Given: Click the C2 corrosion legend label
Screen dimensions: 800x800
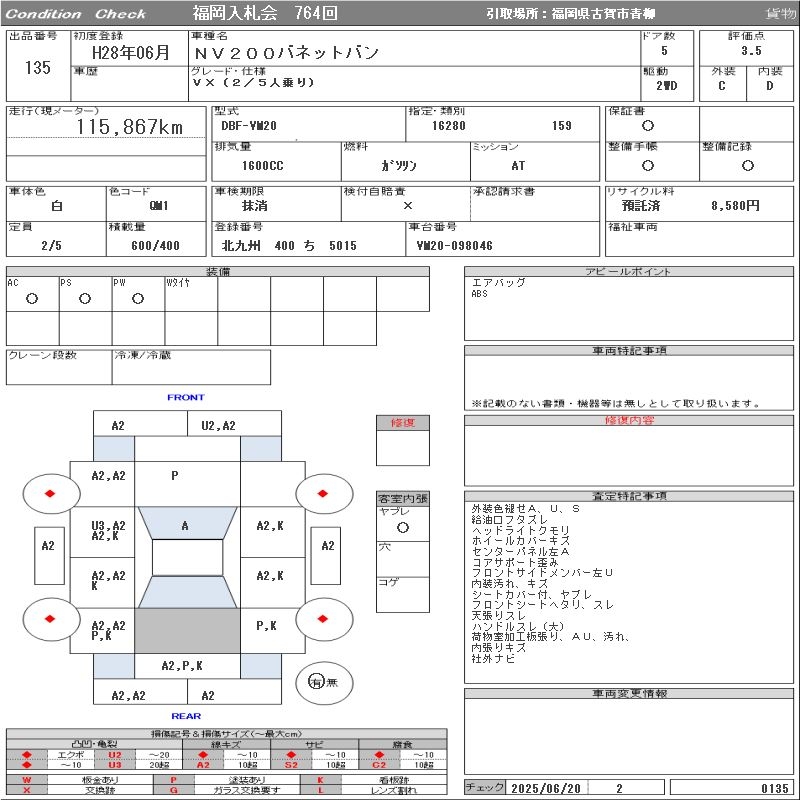Looking at the screenshot, I should [x=379, y=765].
